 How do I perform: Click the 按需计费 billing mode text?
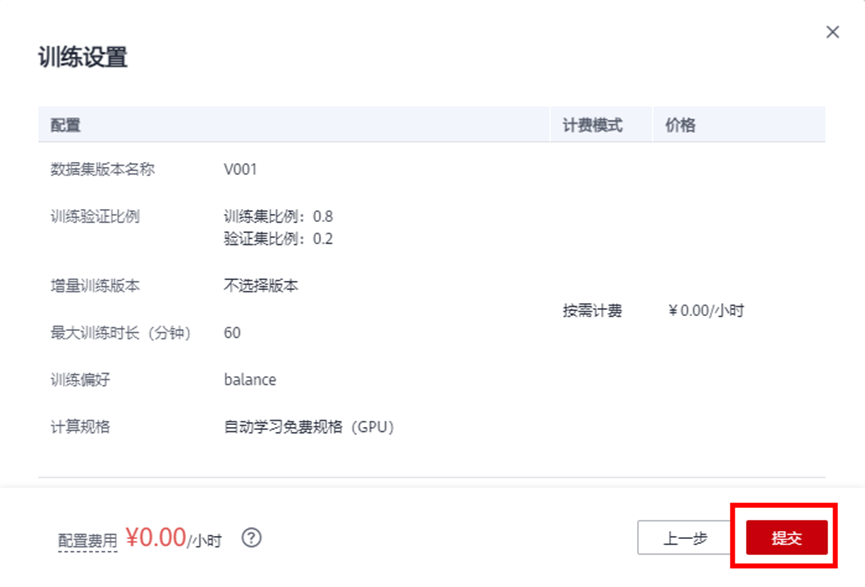point(592,311)
